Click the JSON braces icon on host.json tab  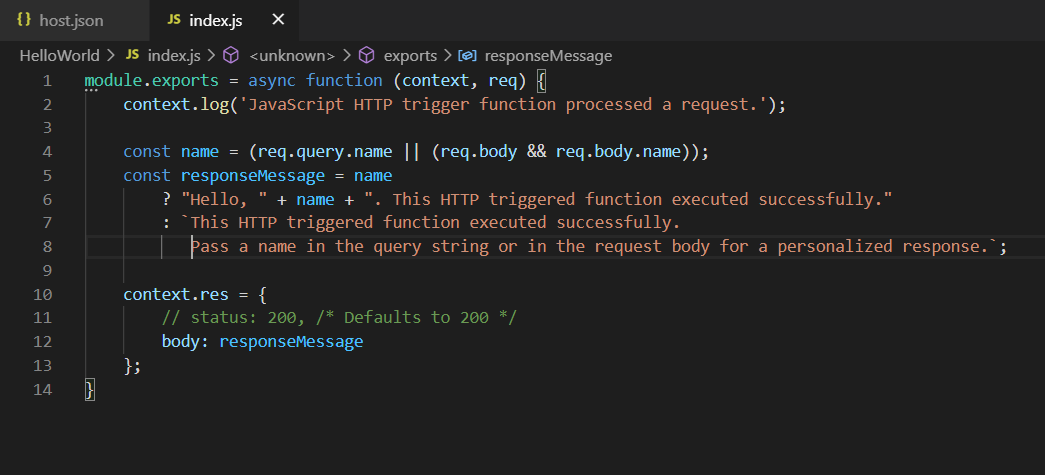(24, 20)
